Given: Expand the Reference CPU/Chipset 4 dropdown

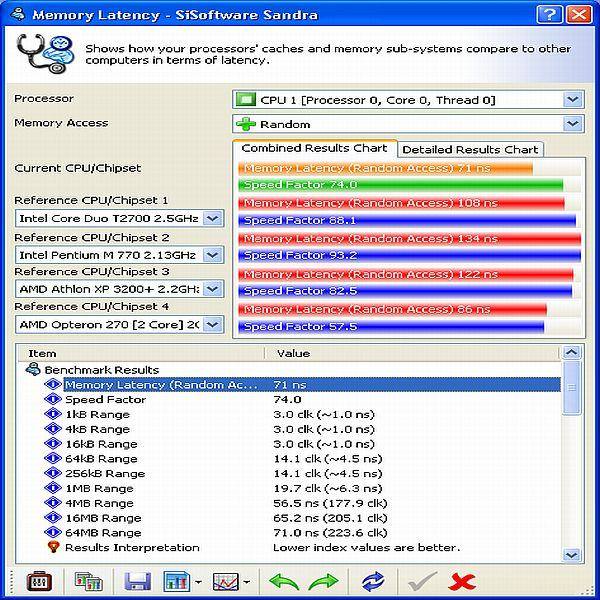Looking at the screenshot, I should click(213, 325).
